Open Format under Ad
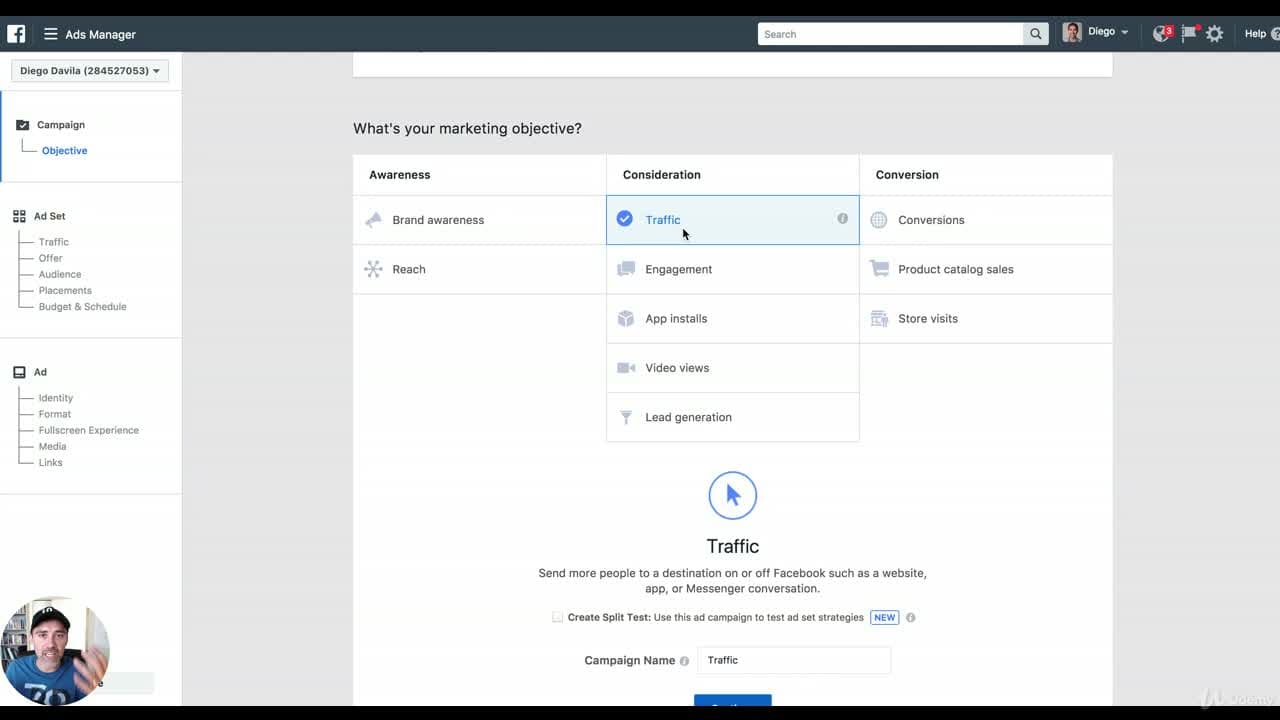The image size is (1280, 720). [55, 414]
